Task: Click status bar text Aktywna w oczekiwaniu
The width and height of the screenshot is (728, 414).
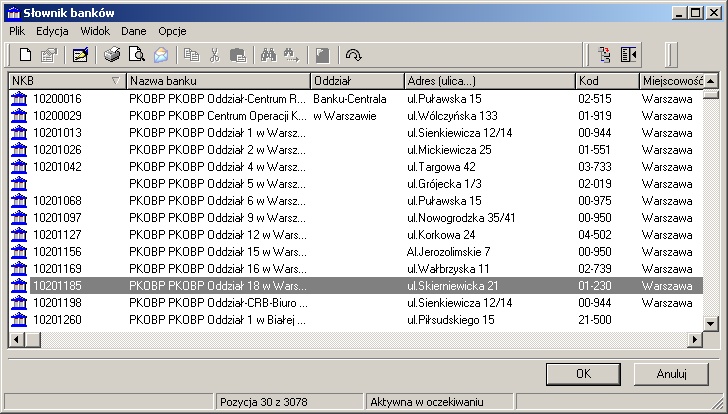Action: tap(427, 402)
